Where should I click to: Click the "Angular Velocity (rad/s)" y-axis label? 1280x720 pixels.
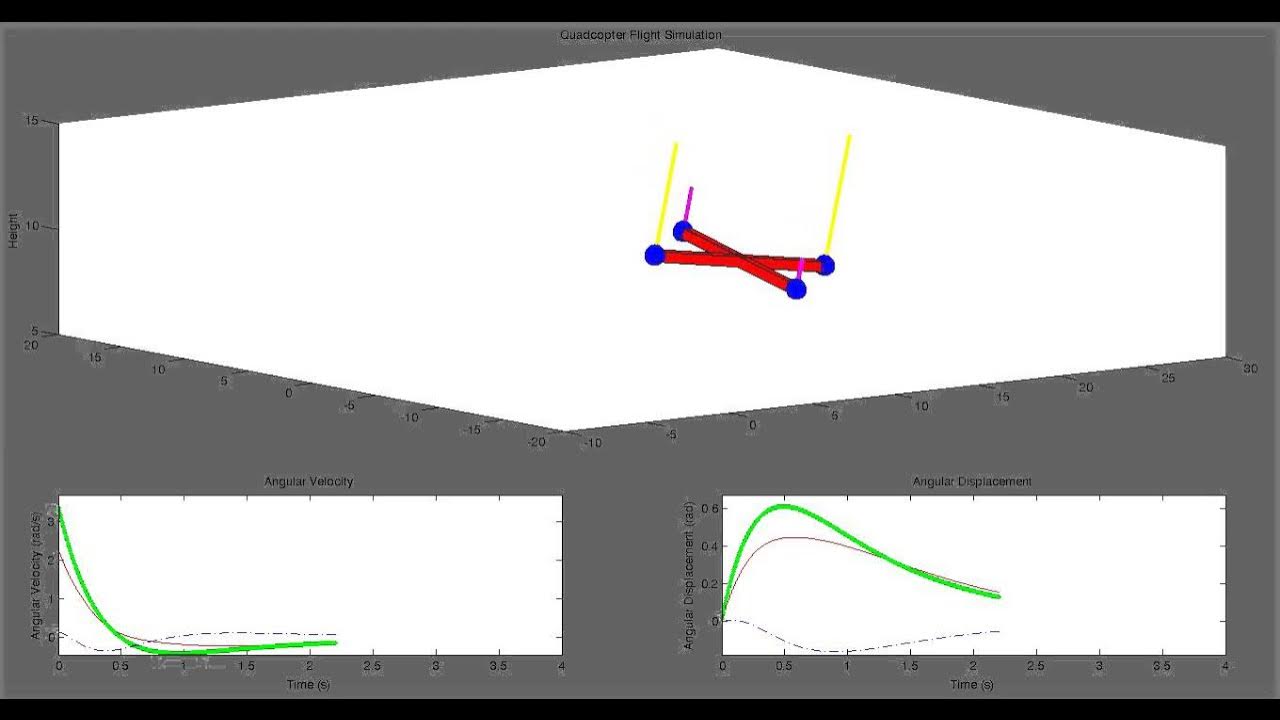tap(37, 575)
